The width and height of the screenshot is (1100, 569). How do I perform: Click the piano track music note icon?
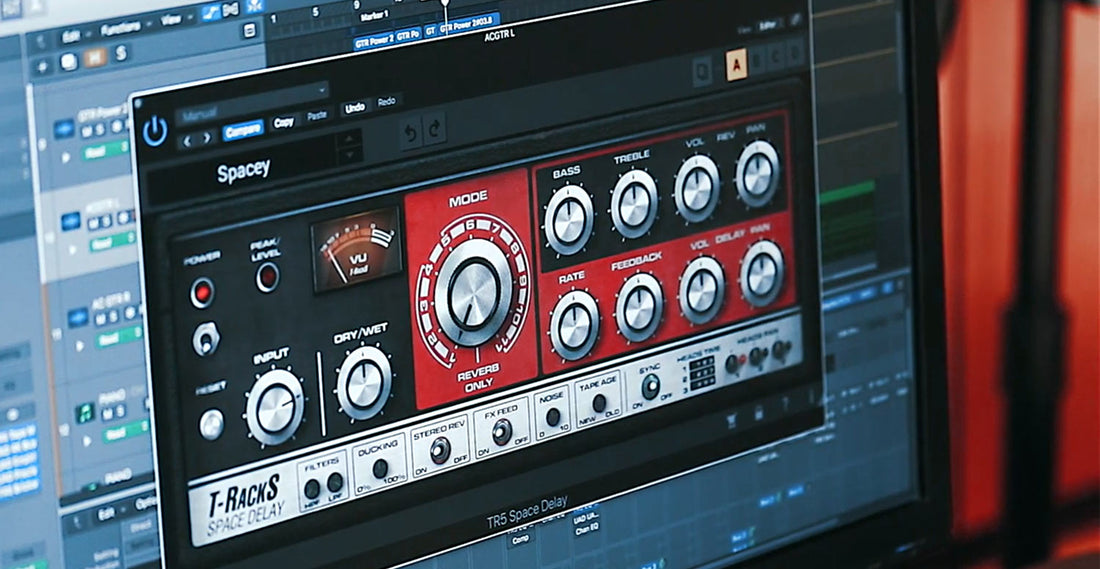pyautogui.click(x=86, y=413)
